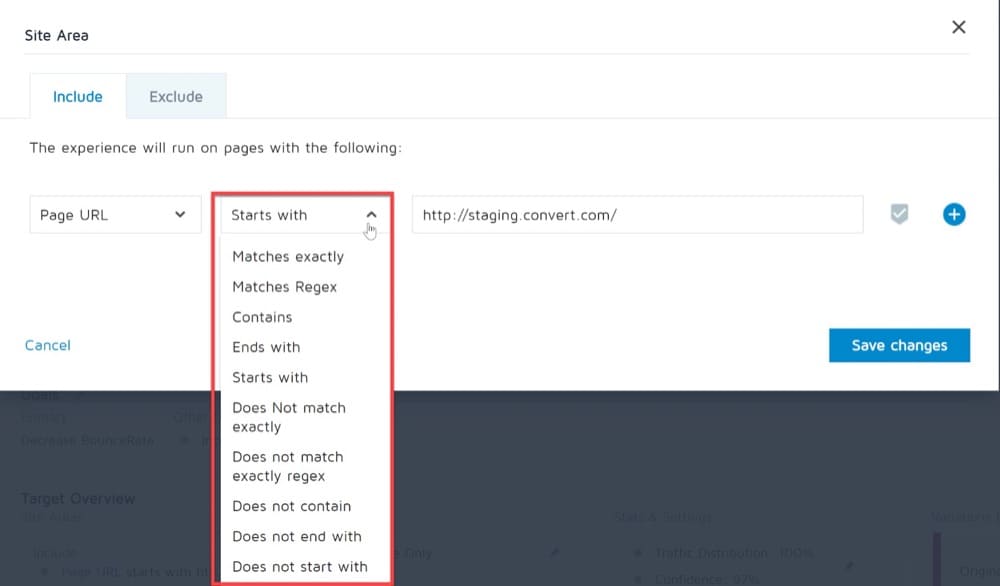
Task: Focus the URL field with staging.convert.com
Action: tap(638, 215)
